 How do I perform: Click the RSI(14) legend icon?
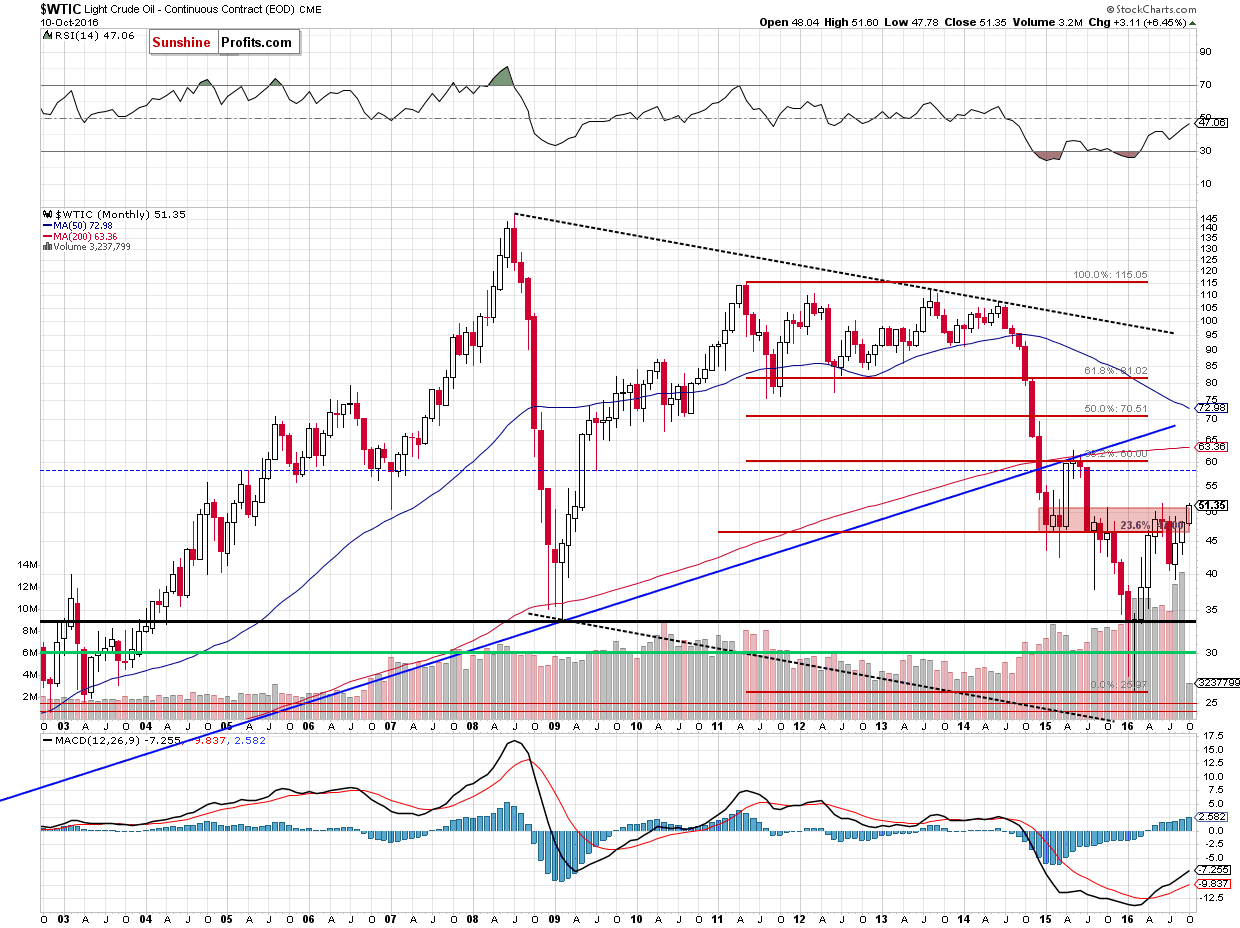click(46, 33)
